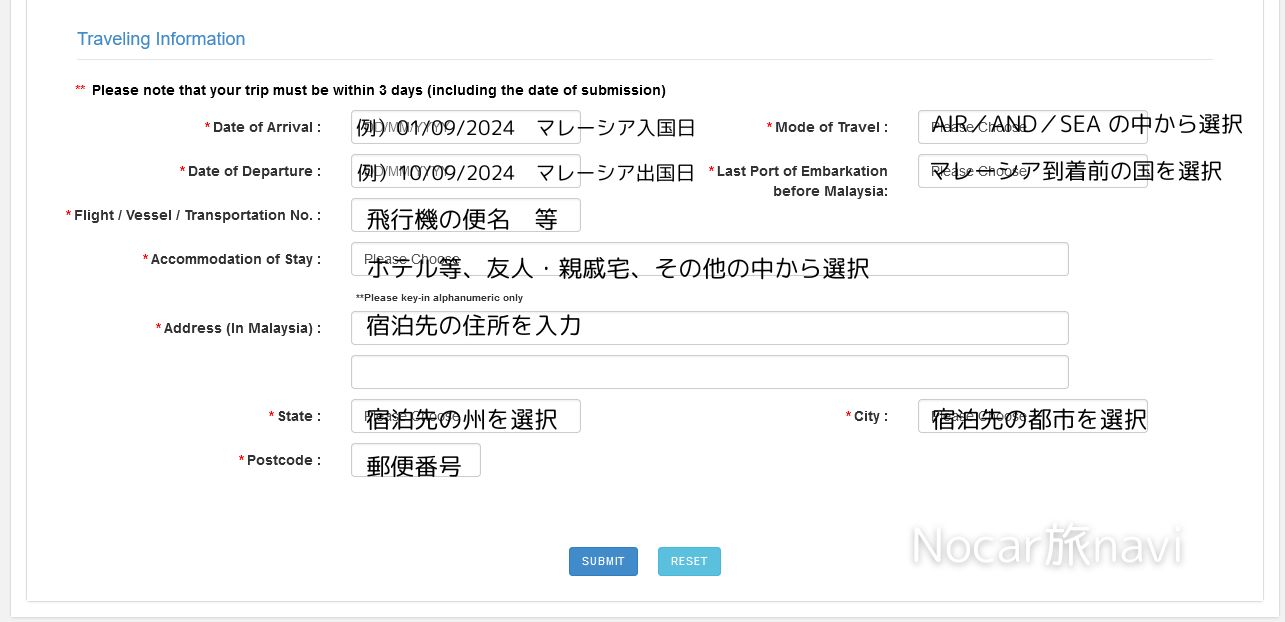The image size is (1285, 622).
Task: Open the State selection dropdown
Action: click(x=465, y=416)
